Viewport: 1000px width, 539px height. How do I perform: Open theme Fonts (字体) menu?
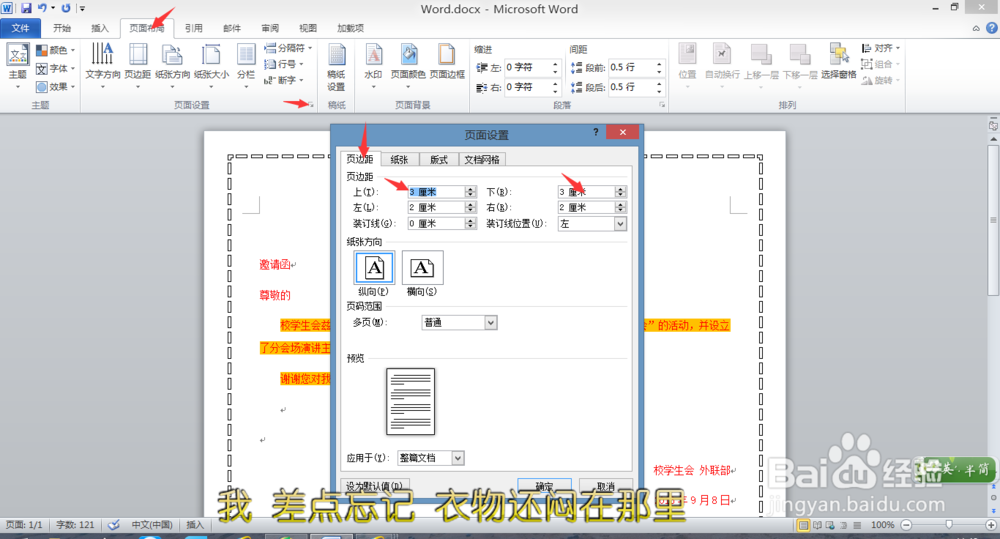[56, 68]
